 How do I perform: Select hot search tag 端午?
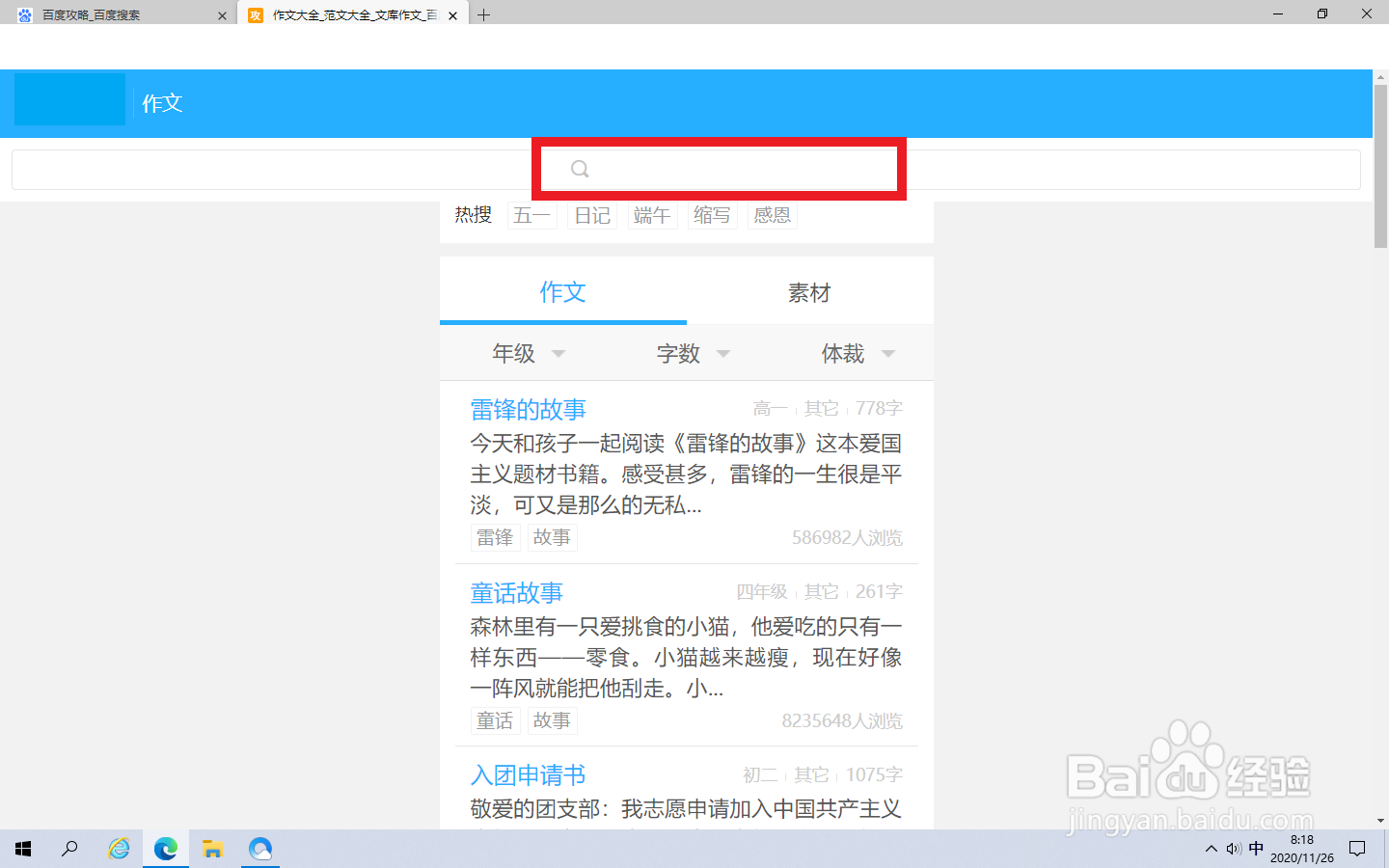(x=652, y=215)
